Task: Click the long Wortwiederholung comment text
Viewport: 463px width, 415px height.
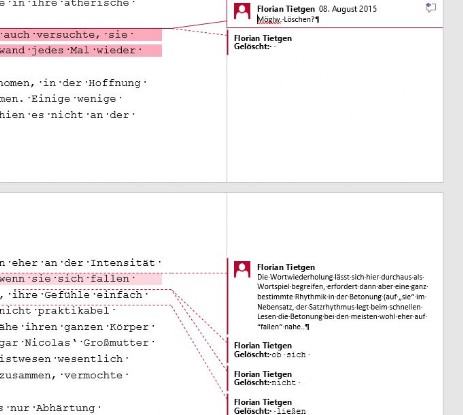Action: [x=342, y=302]
